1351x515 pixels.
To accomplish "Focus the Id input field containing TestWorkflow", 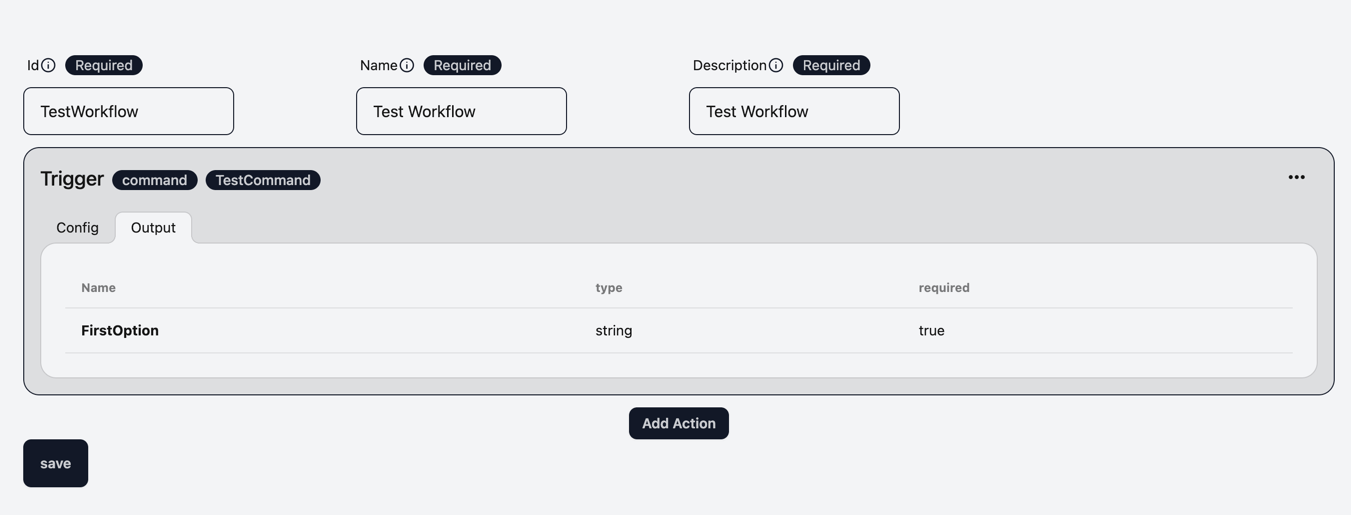I will tap(129, 111).
